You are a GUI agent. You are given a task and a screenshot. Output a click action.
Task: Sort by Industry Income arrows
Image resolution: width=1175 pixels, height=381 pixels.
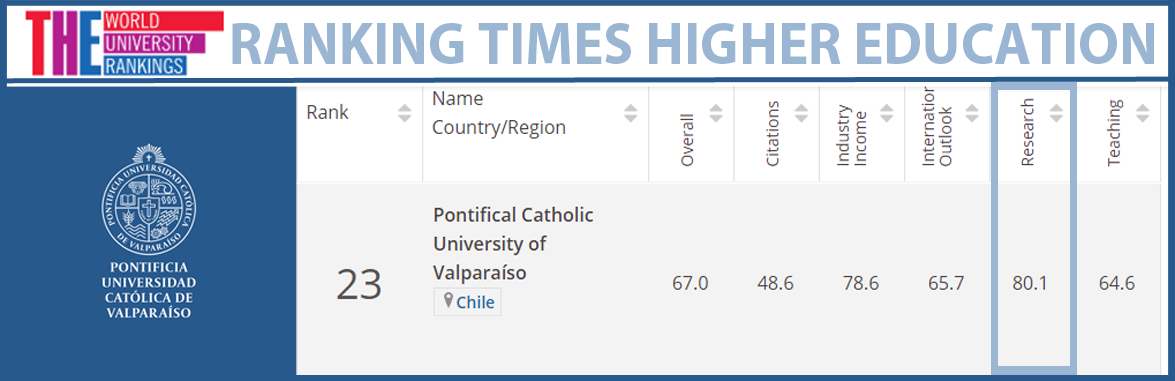[887, 113]
